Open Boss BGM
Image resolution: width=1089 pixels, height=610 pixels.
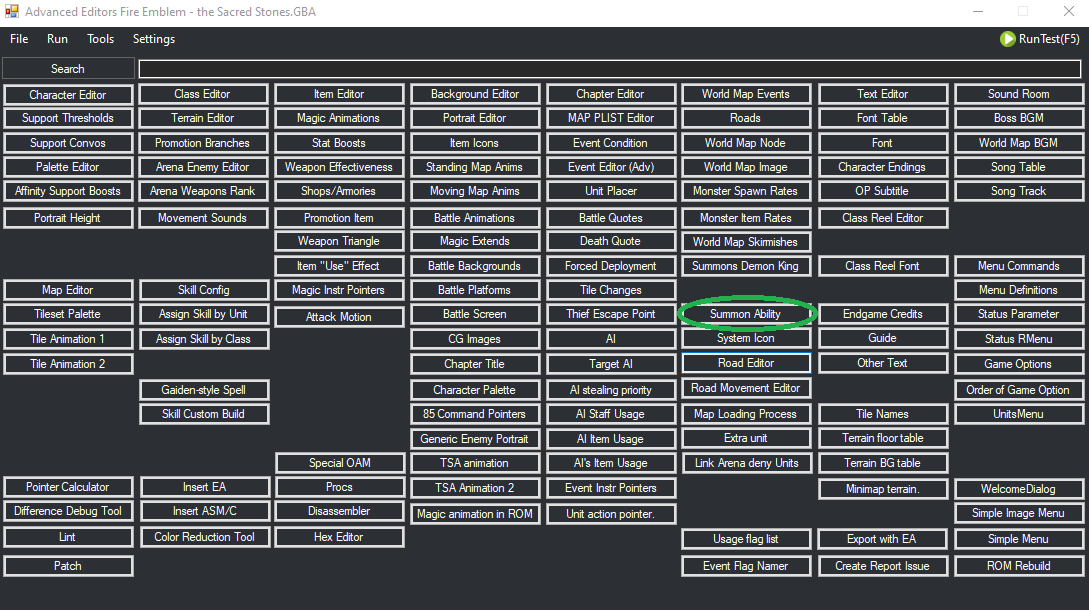point(1018,118)
